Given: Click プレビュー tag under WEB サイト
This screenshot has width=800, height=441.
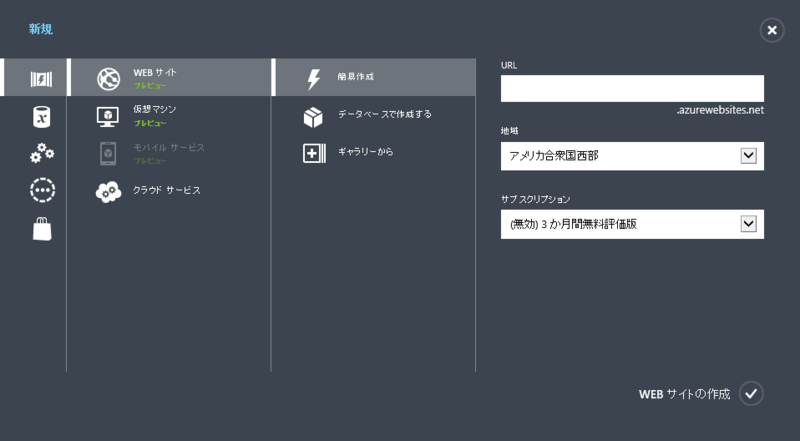Looking at the screenshot, I should (x=150, y=86).
